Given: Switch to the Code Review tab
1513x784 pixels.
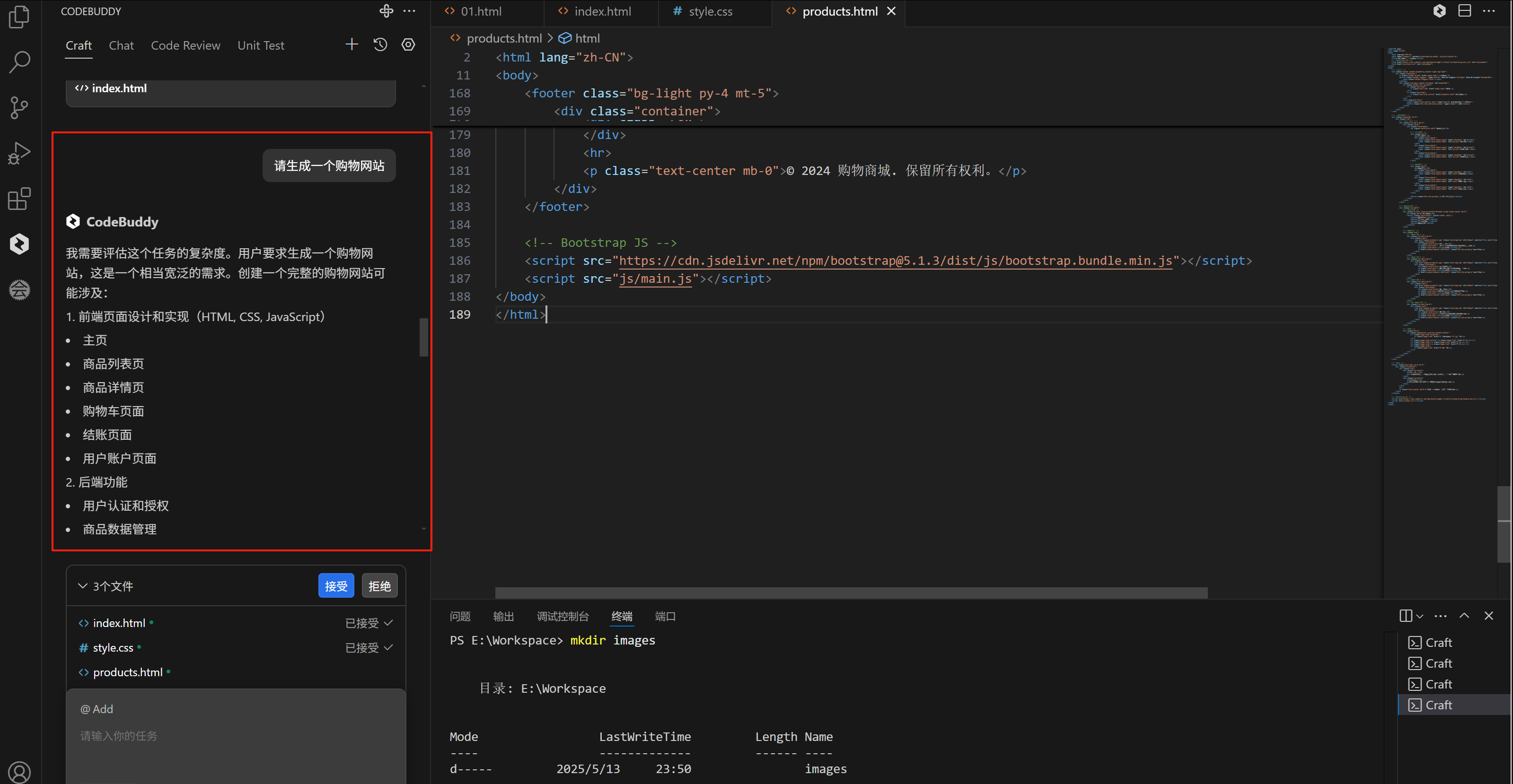Looking at the screenshot, I should (x=185, y=45).
